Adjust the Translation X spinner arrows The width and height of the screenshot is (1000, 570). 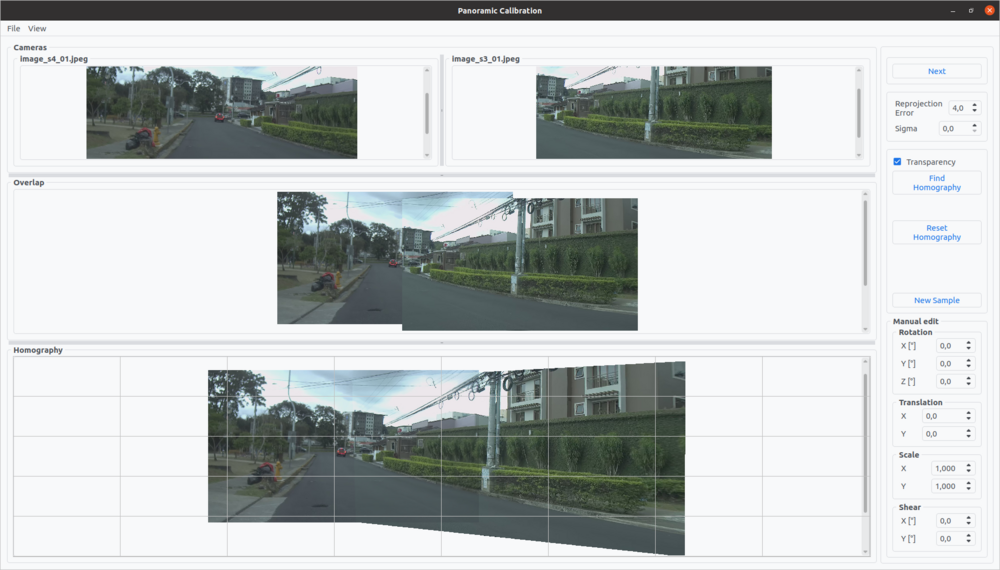969,416
